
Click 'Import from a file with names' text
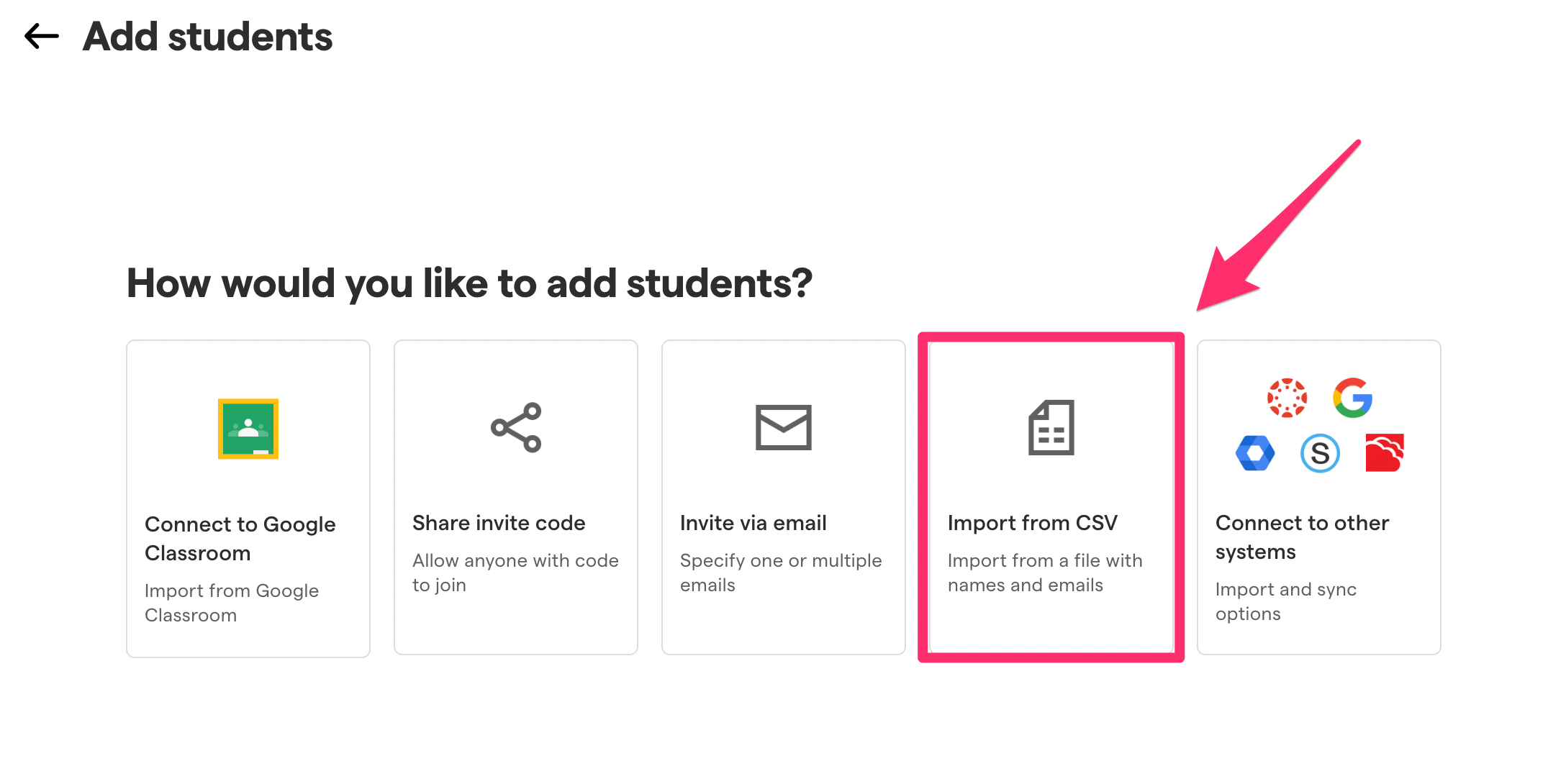pyautogui.click(x=1045, y=573)
